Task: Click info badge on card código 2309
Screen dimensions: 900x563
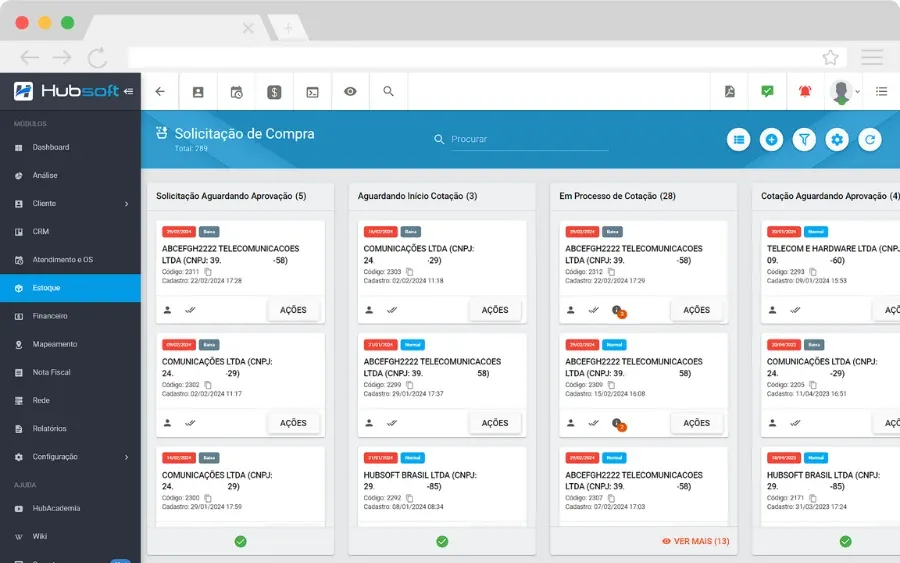Action: [619, 424]
